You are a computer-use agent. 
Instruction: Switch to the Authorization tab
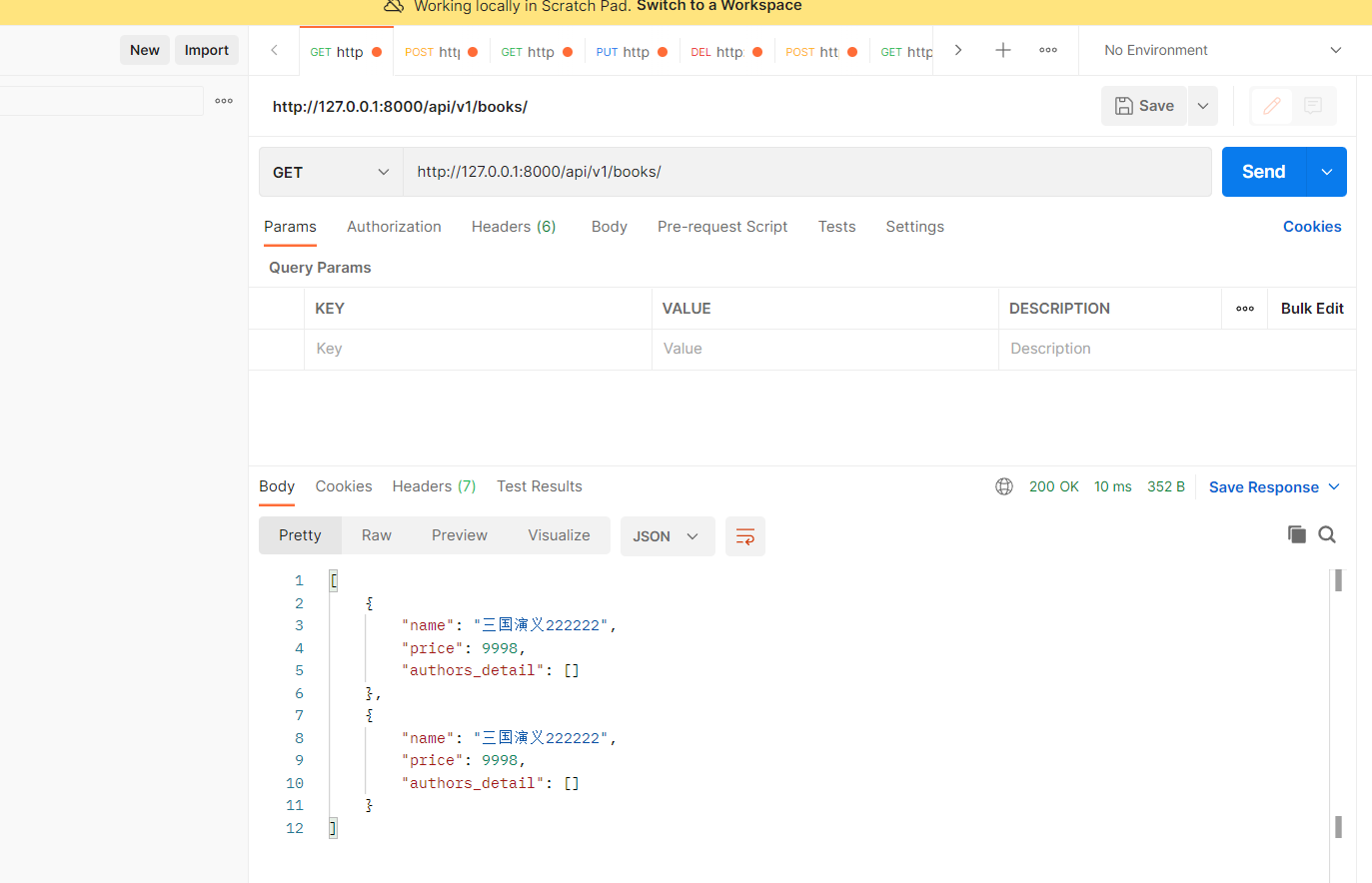(x=394, y=227)
